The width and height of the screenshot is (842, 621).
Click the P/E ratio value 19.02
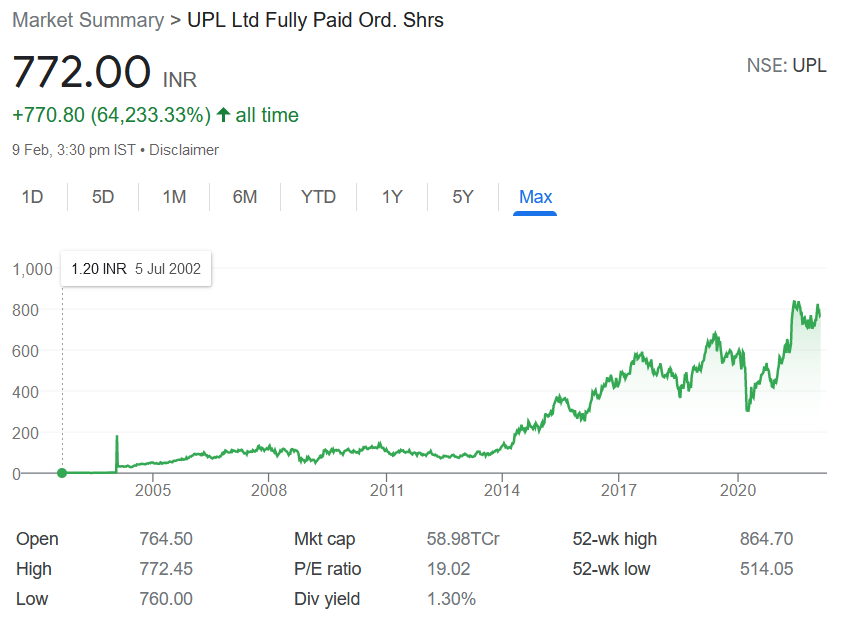tap(448, 569)
